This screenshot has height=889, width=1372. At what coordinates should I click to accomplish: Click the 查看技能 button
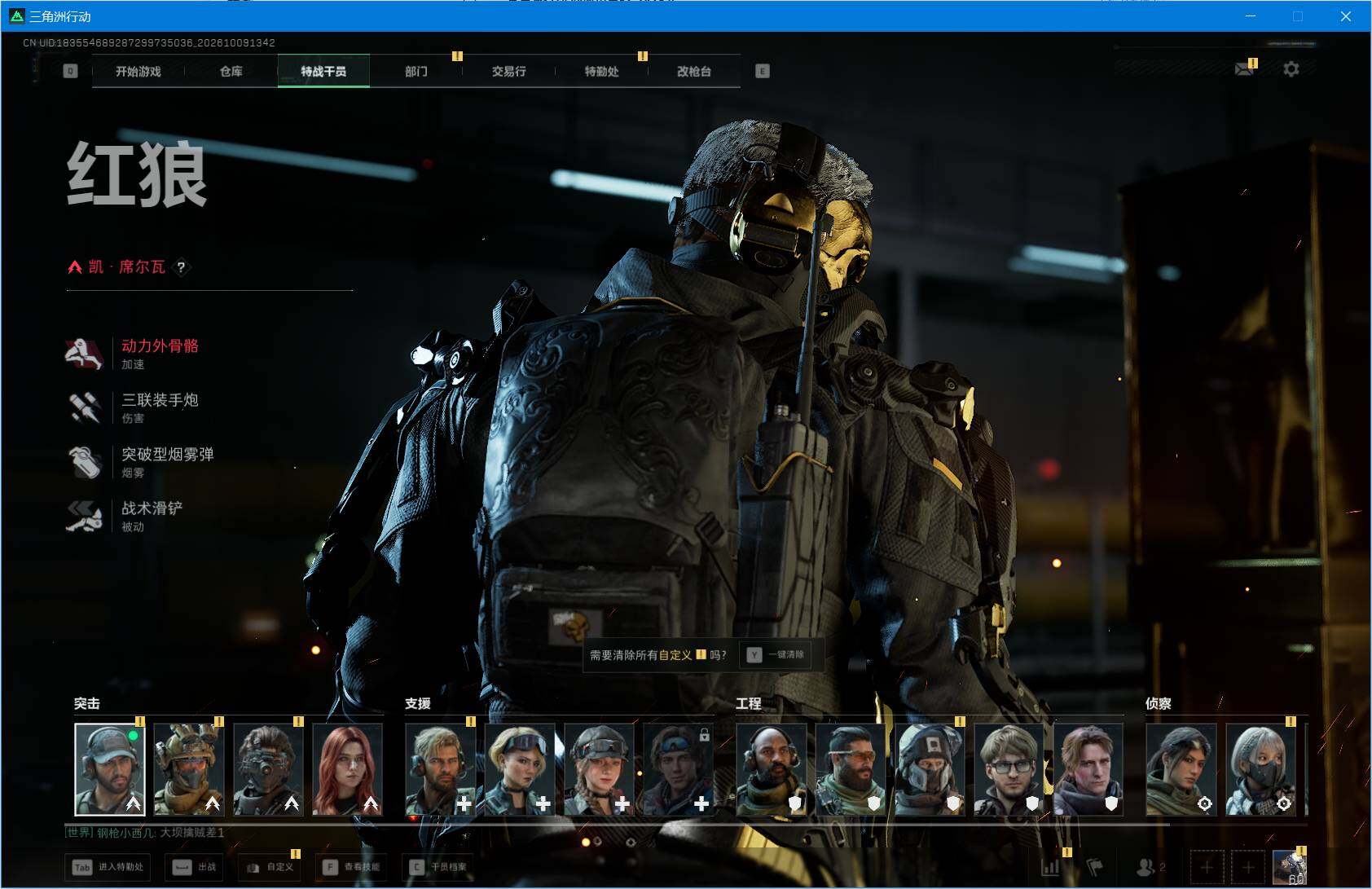pyautogui.click(x=351, y=867)
